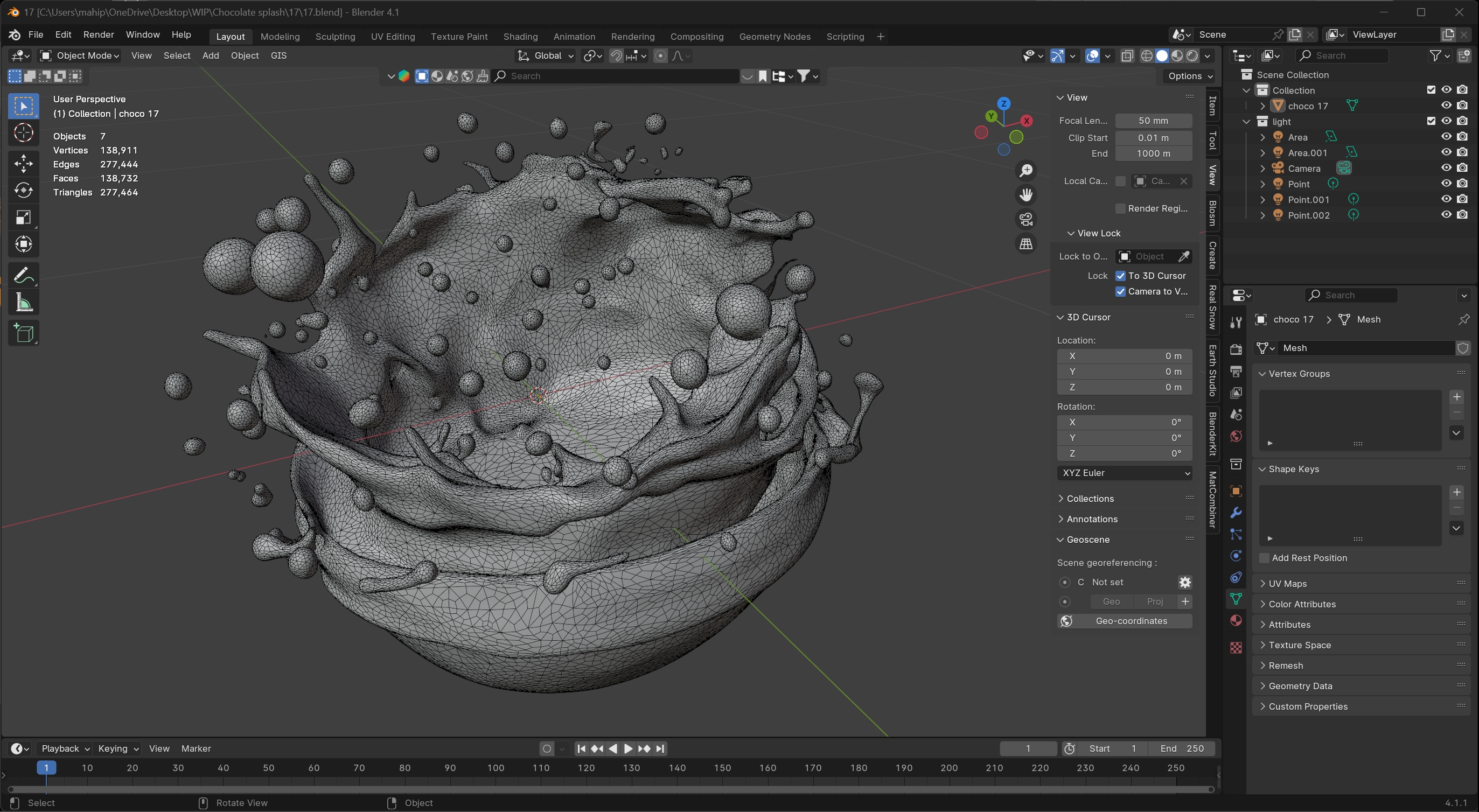The width and height of the screenshot is (1479, 812).
Task: Open Modifier properties wrench tab
Action: 1236,513
